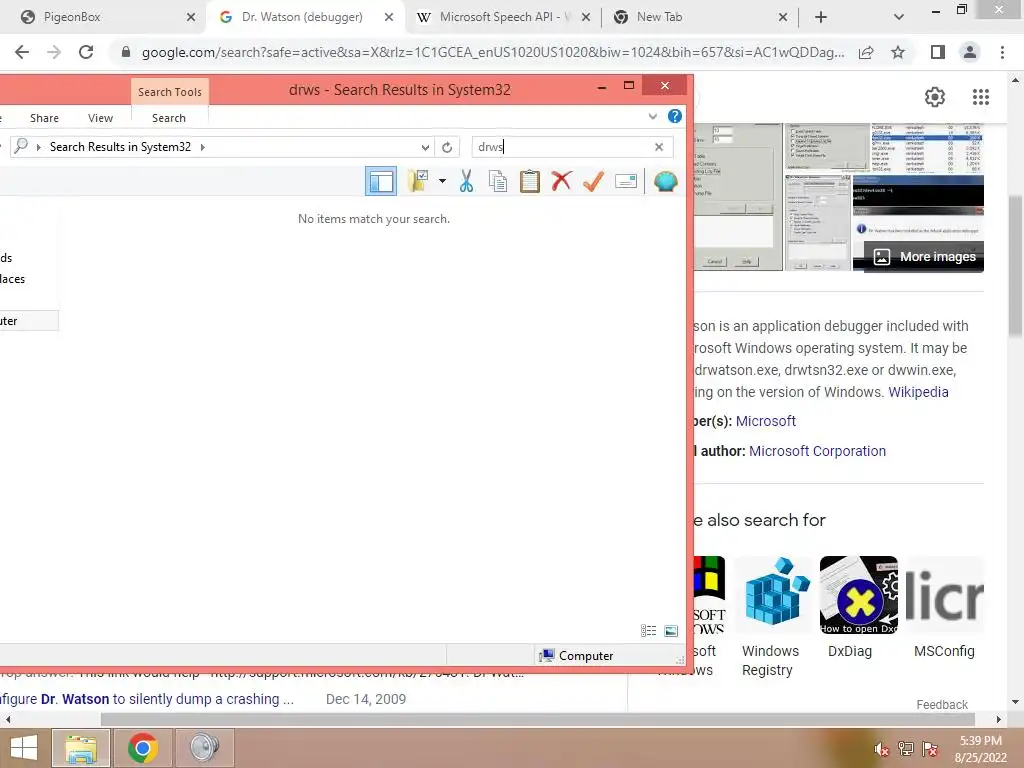Switch to the PigeonBox browser tab

pos(104,17)
